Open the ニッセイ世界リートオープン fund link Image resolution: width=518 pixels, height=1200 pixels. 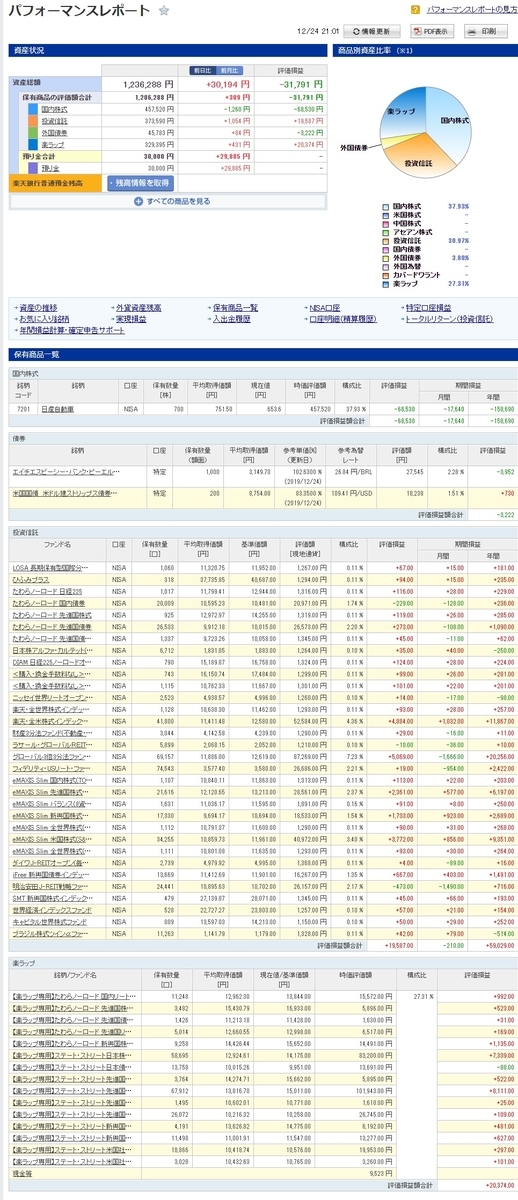(51, 697)
